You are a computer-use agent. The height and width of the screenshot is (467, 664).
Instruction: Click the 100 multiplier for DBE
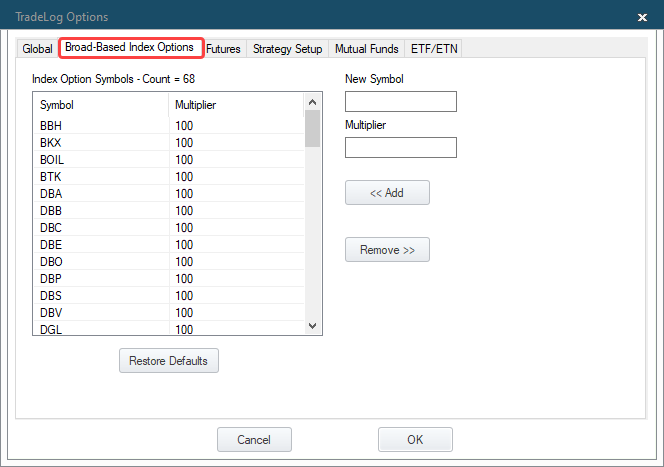tap(184, 245)
